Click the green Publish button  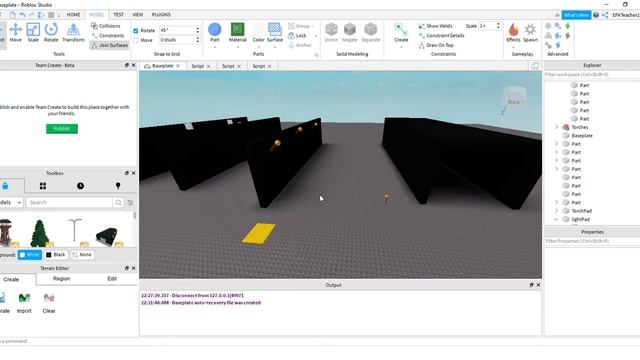tap(62, 129)
